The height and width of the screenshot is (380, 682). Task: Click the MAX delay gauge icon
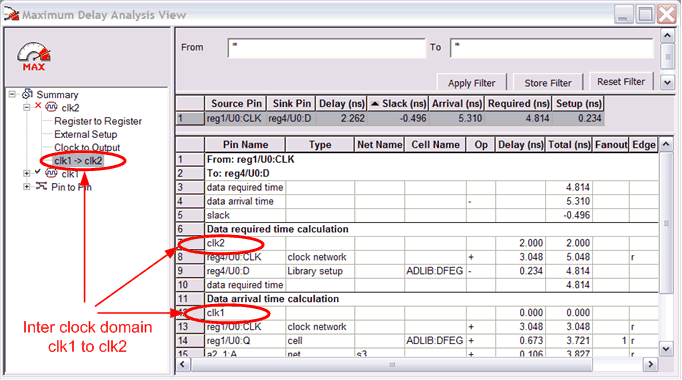pyautogui.click(x=34, y=56)
